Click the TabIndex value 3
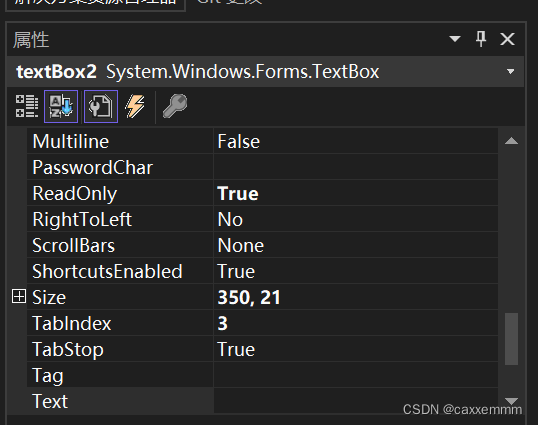Viewport: 538px width, 425px height. tap(222, 323)
